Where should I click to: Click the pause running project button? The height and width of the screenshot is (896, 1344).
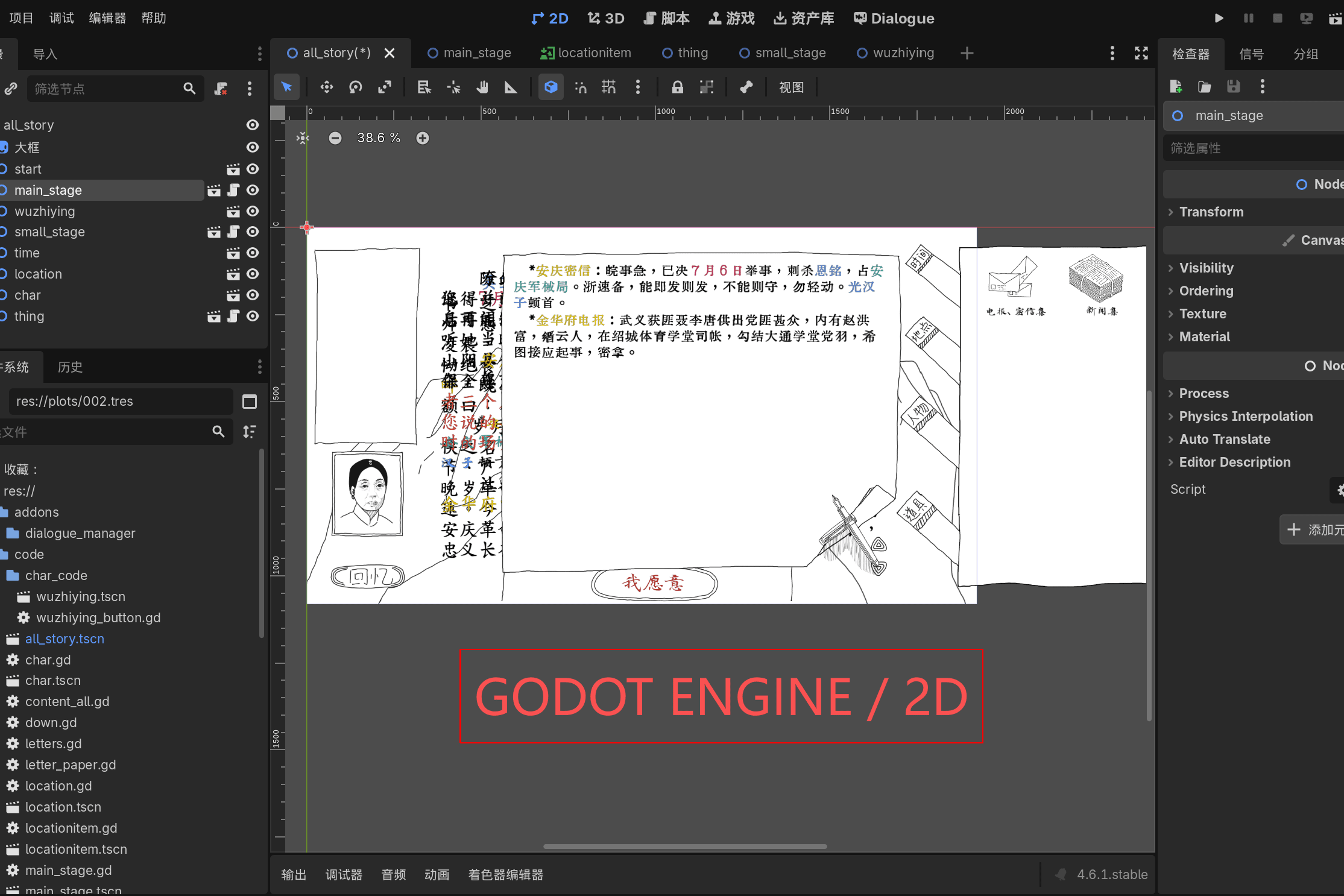point(1248,18)
